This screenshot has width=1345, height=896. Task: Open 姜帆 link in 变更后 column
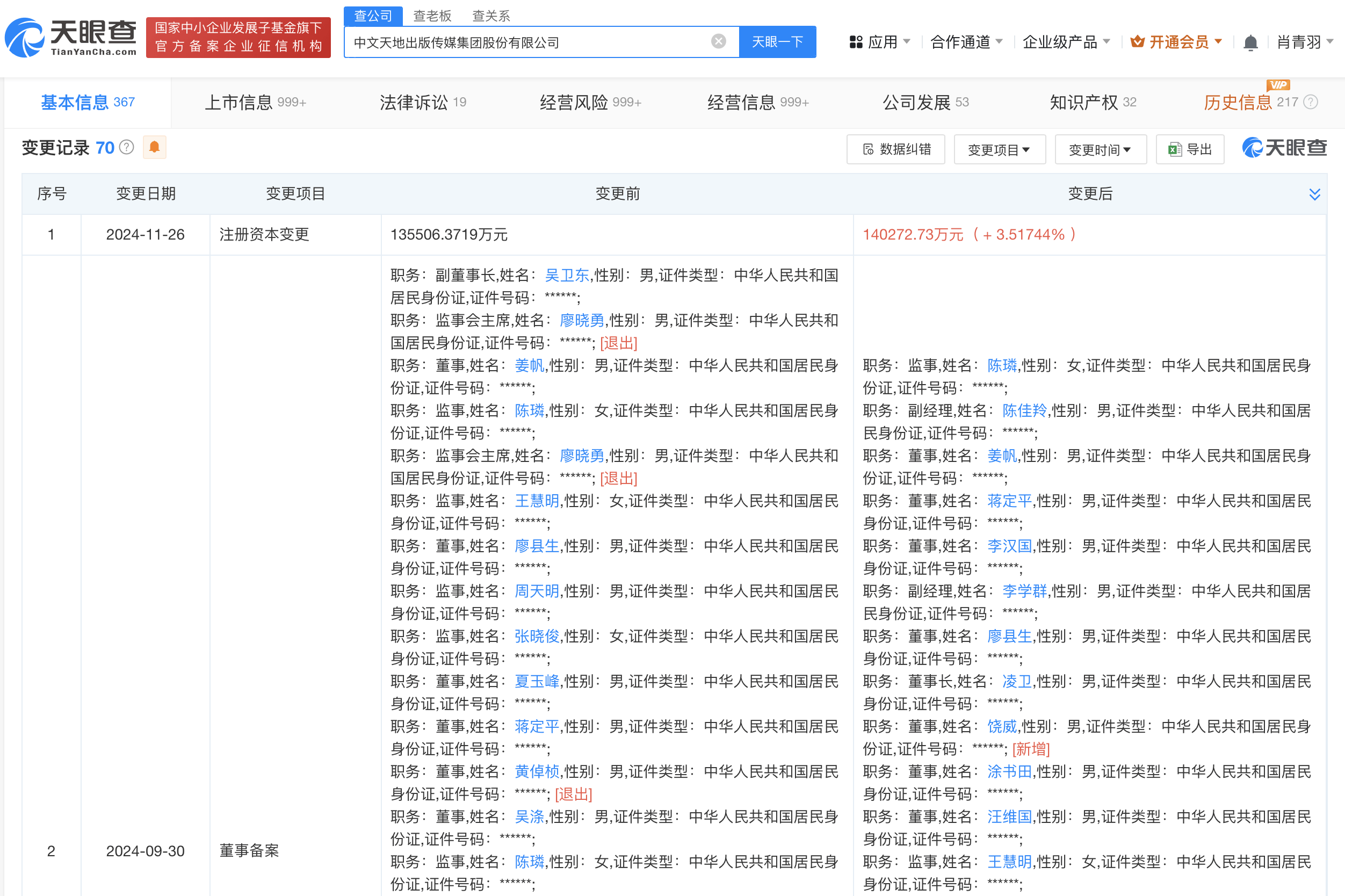[1002, 456]
